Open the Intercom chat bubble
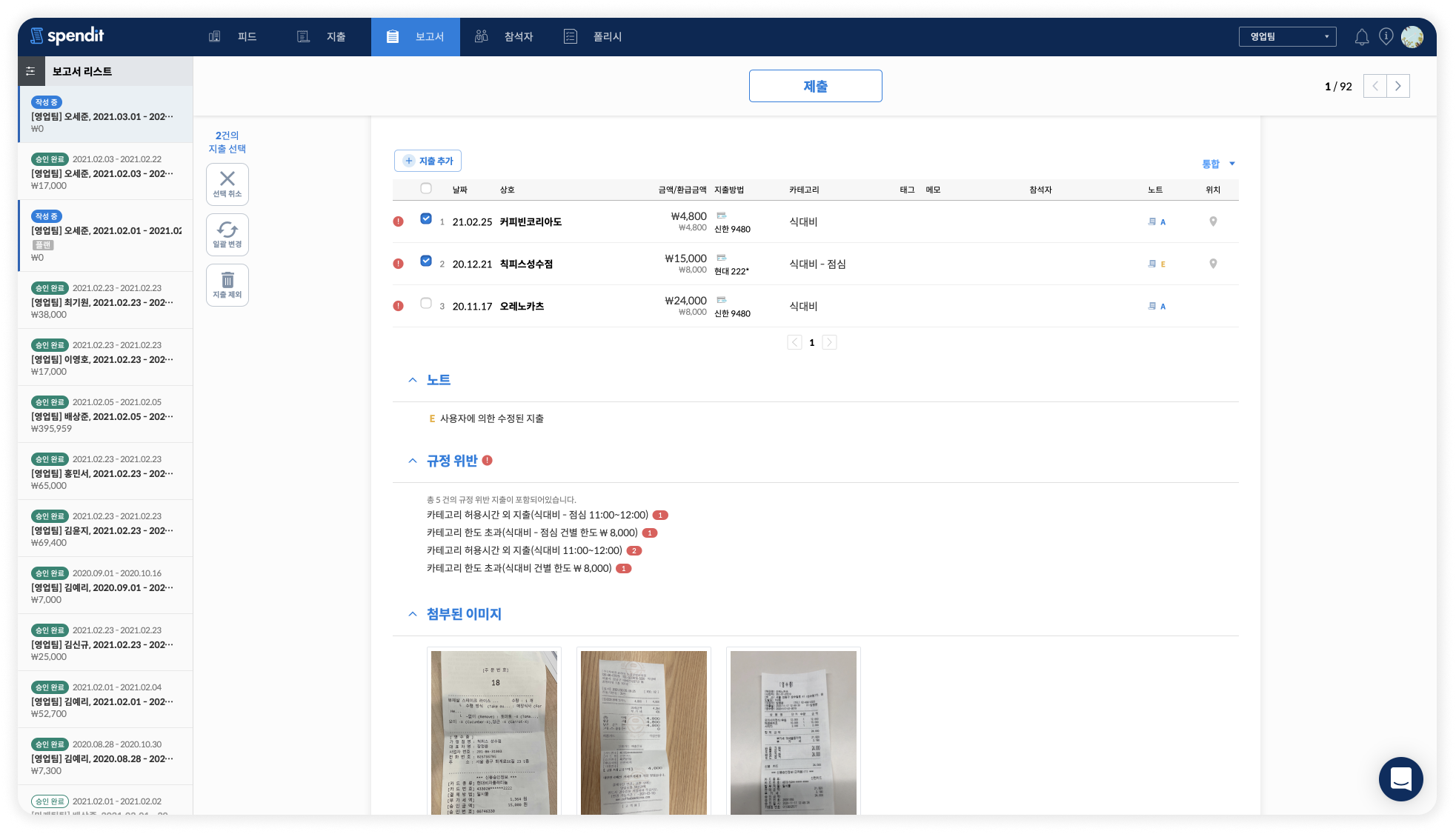This screenshot has width=1456, height=834. tap(1400, 779)
